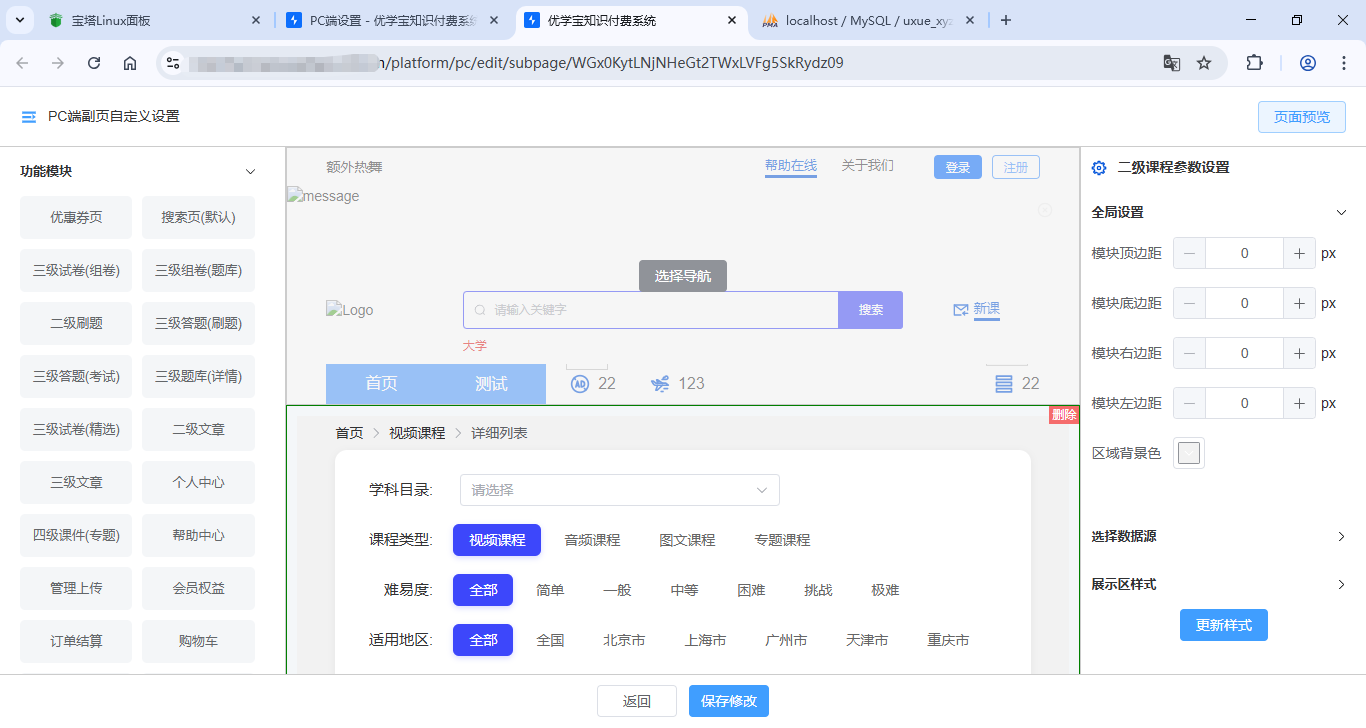Click the 新课 envelope icon in header

960,310
